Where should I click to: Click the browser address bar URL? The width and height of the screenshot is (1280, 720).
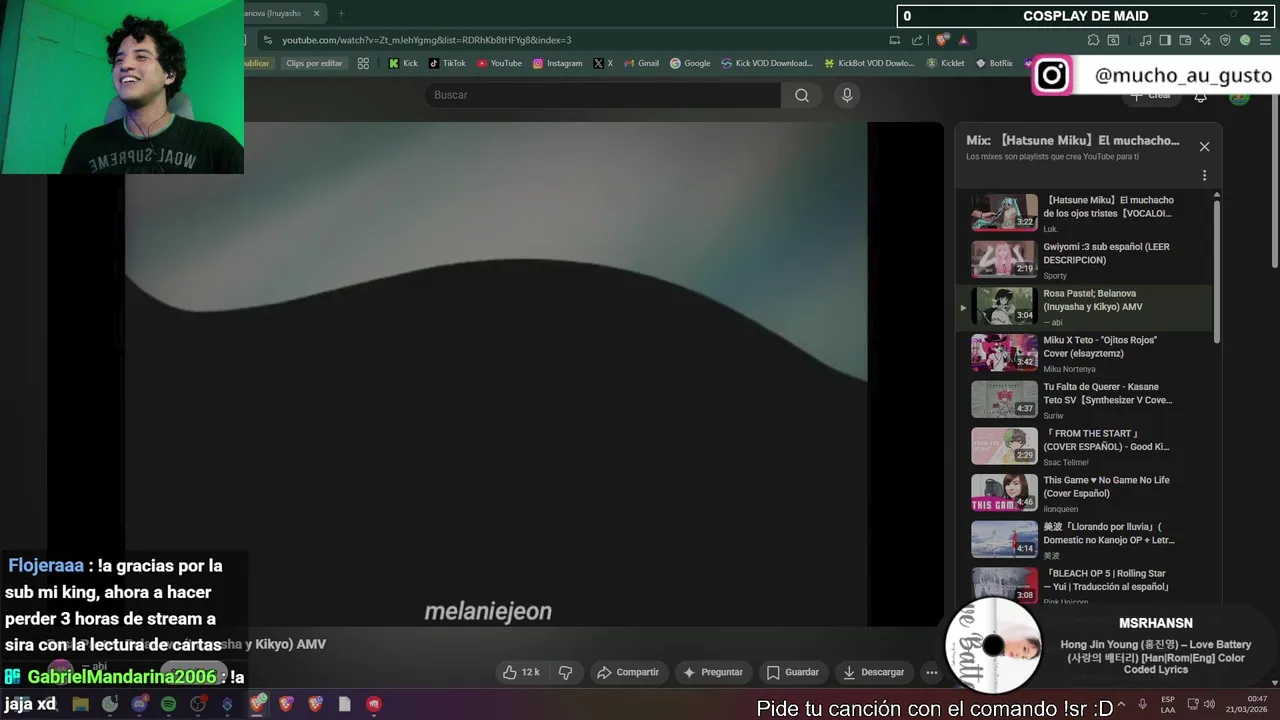click(x=427, y=40)
